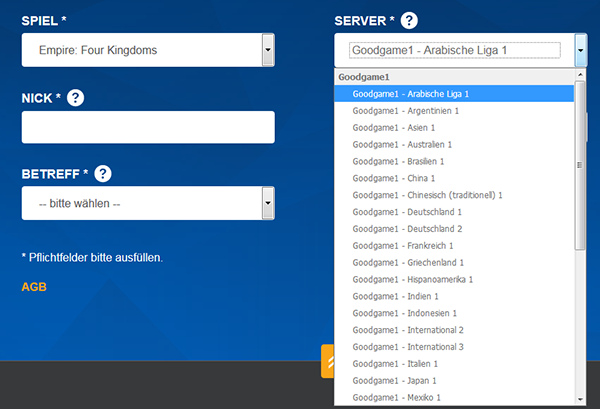Choose Goodgame1 - Japan 1
The height and width of the screenshot is (409, 600).
pyautogui.click(x=454, y=380)
